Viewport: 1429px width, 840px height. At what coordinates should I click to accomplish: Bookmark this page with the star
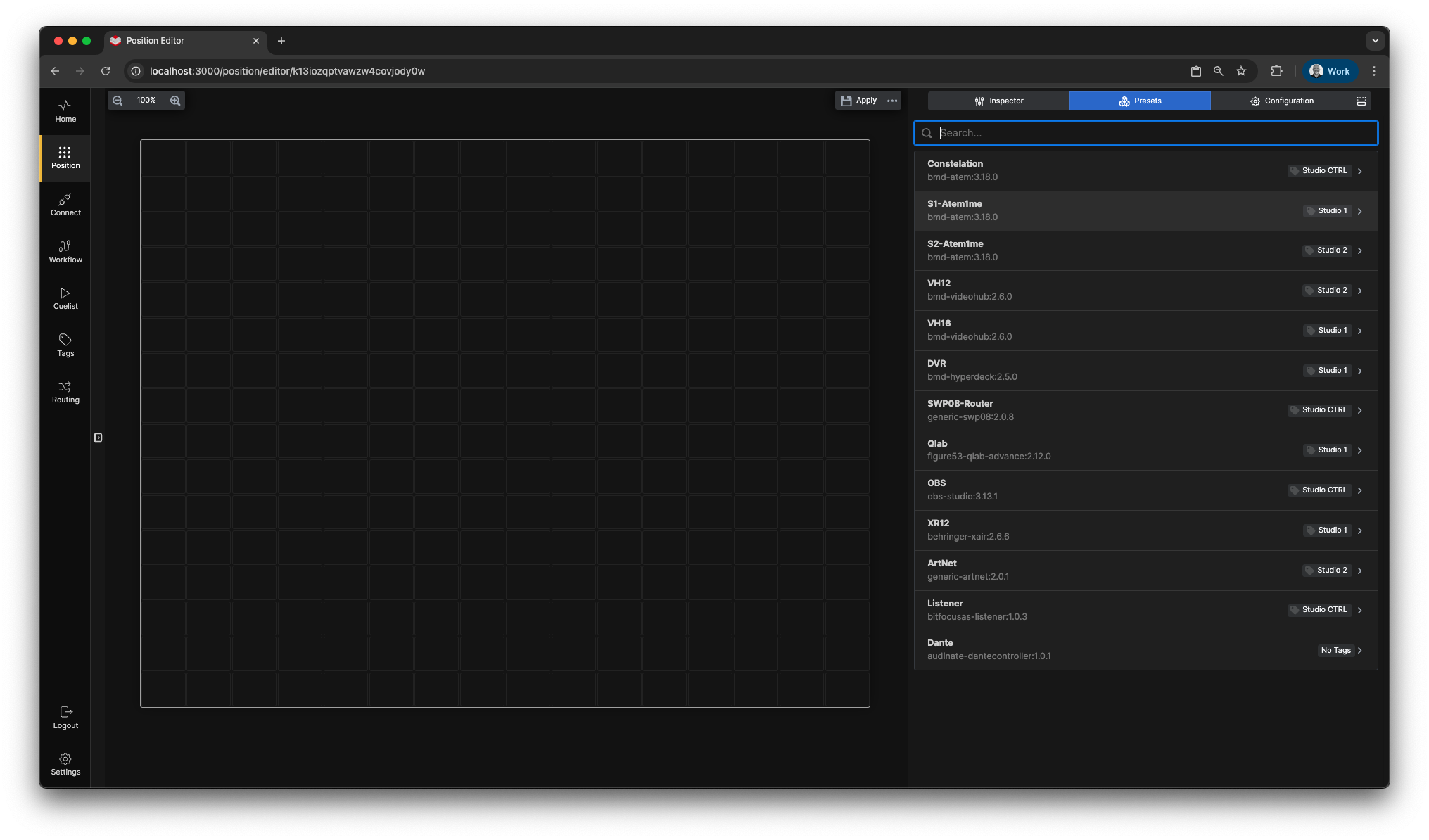[1241, 71]
